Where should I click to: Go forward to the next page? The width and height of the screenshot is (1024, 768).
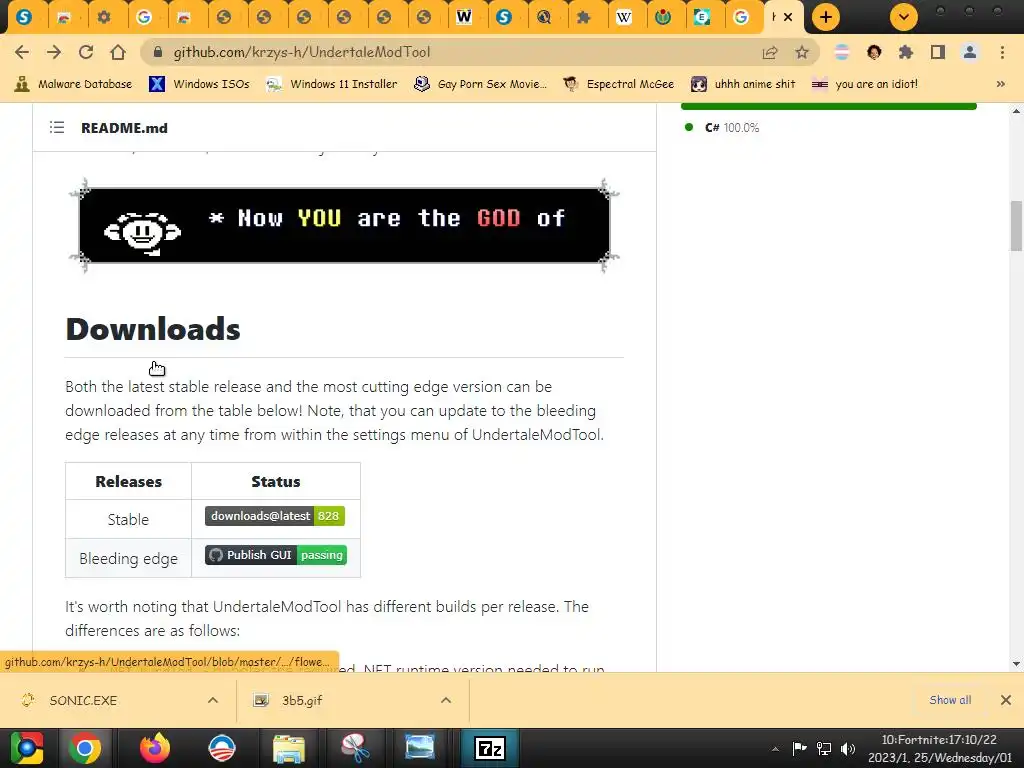click(54, 52)
